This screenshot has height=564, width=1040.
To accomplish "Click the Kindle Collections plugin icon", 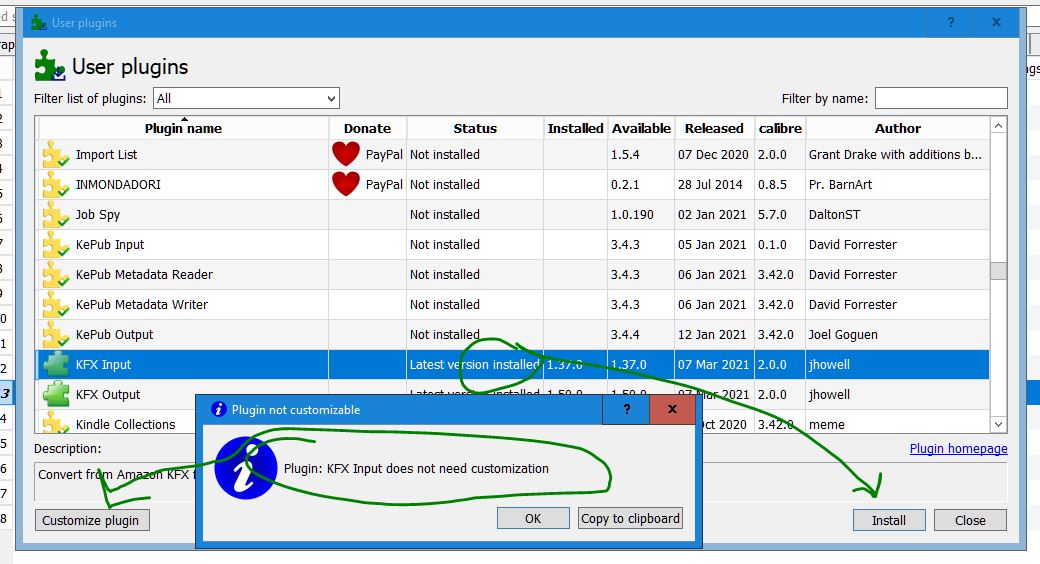I will pyautogui.click(x=56, y=423).
